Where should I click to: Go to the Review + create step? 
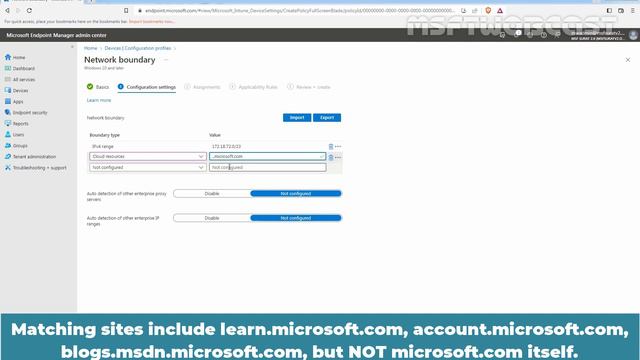click(309, 87)
